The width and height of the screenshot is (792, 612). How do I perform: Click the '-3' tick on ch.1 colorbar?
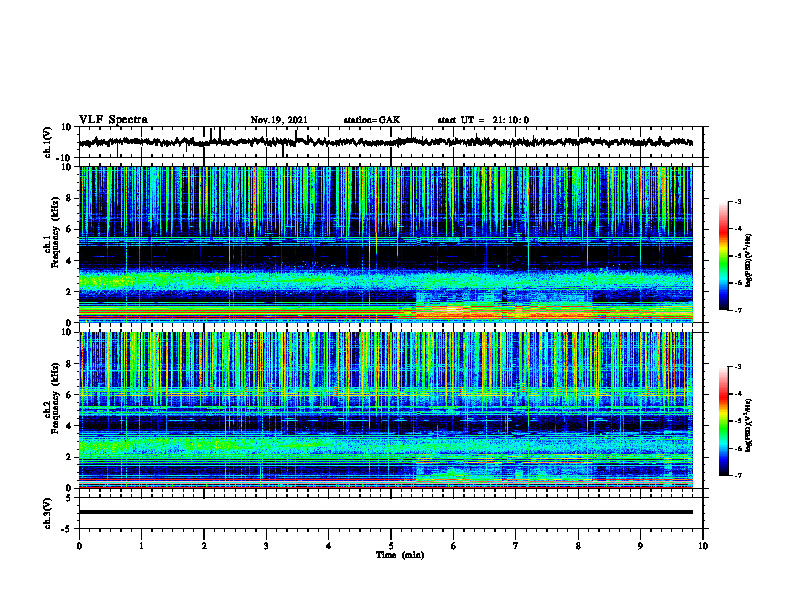tap(737, 202)
